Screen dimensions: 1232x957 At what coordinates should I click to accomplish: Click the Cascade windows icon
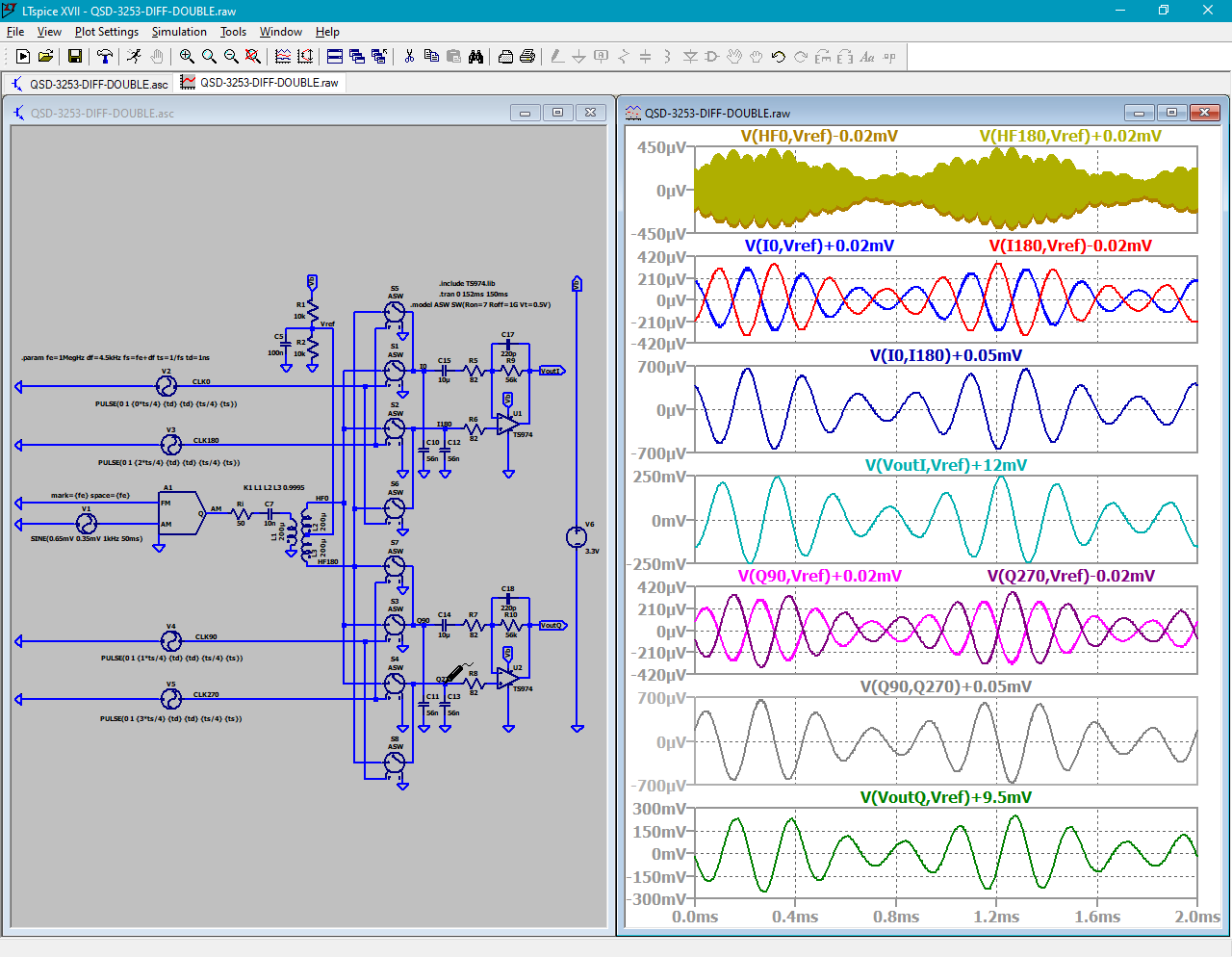pos(357,57)
